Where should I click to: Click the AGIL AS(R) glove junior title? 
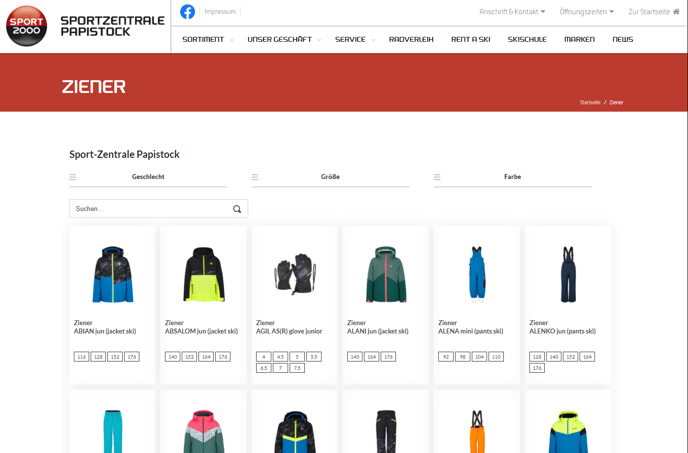coord(289,331)
